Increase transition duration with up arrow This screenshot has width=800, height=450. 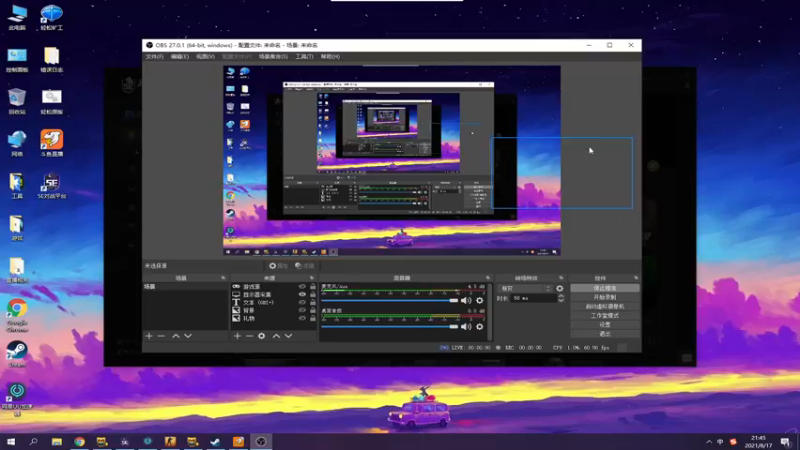point(561,296)
